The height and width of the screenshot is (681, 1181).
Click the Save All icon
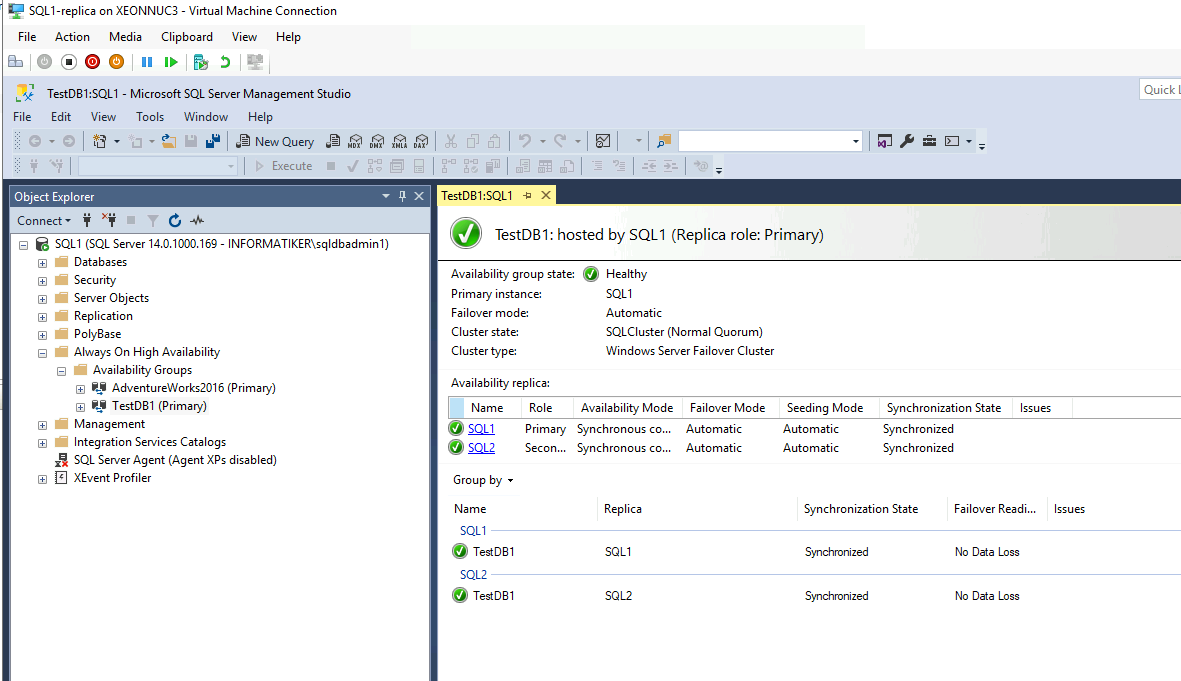tap(213, 141)
